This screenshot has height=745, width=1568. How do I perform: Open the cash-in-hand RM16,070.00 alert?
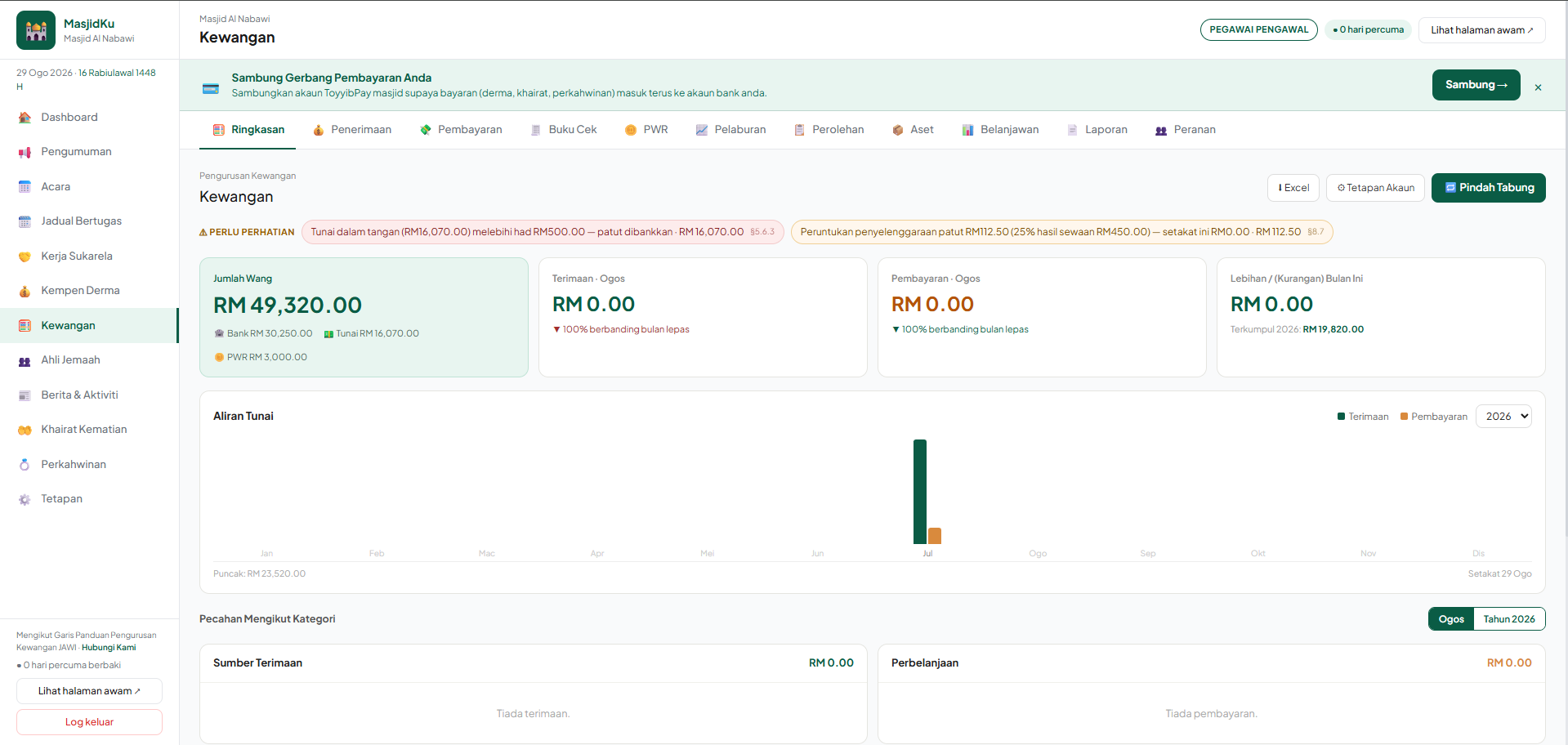coord(543,232)
